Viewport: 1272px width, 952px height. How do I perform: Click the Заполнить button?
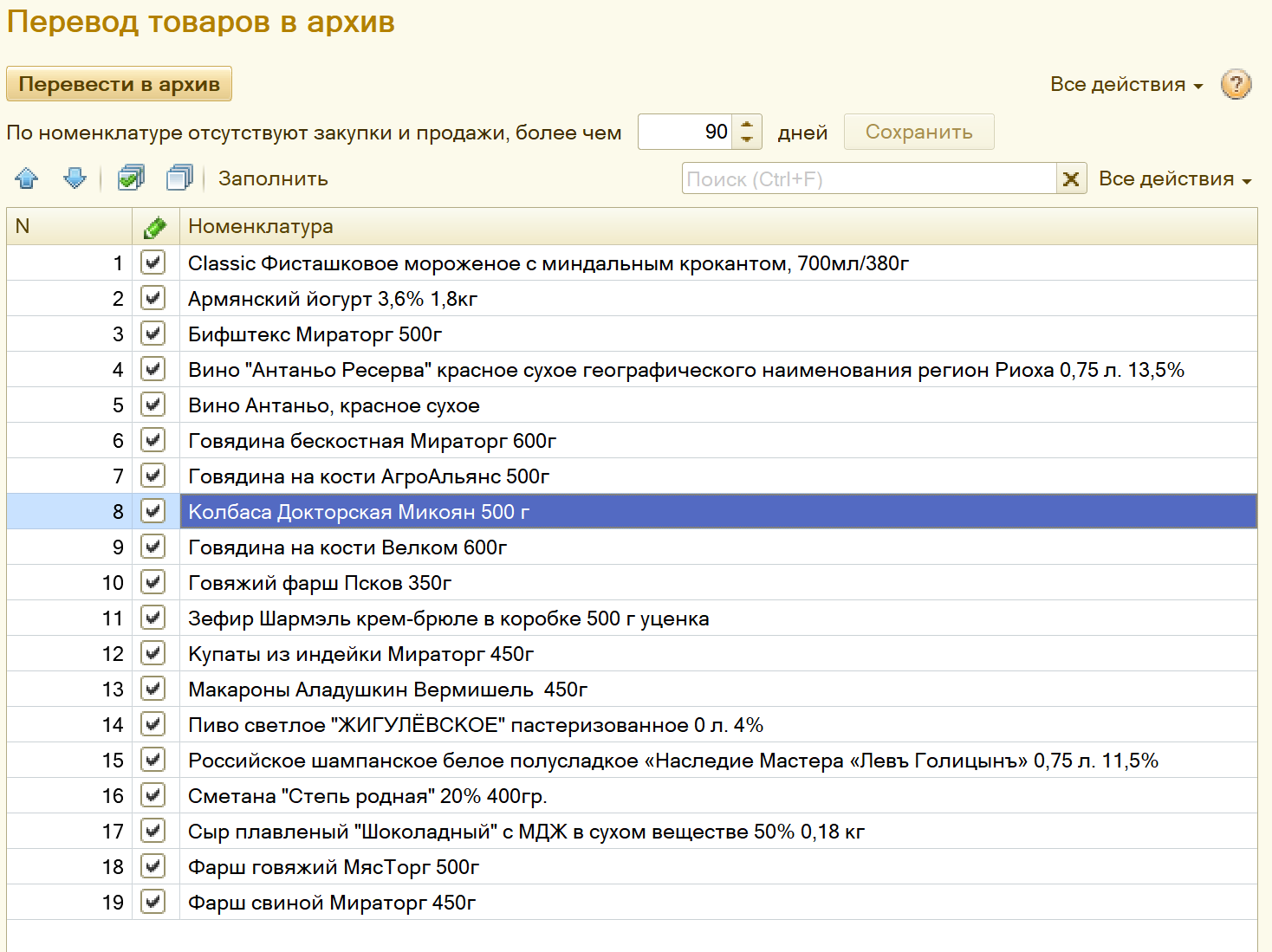273,179
